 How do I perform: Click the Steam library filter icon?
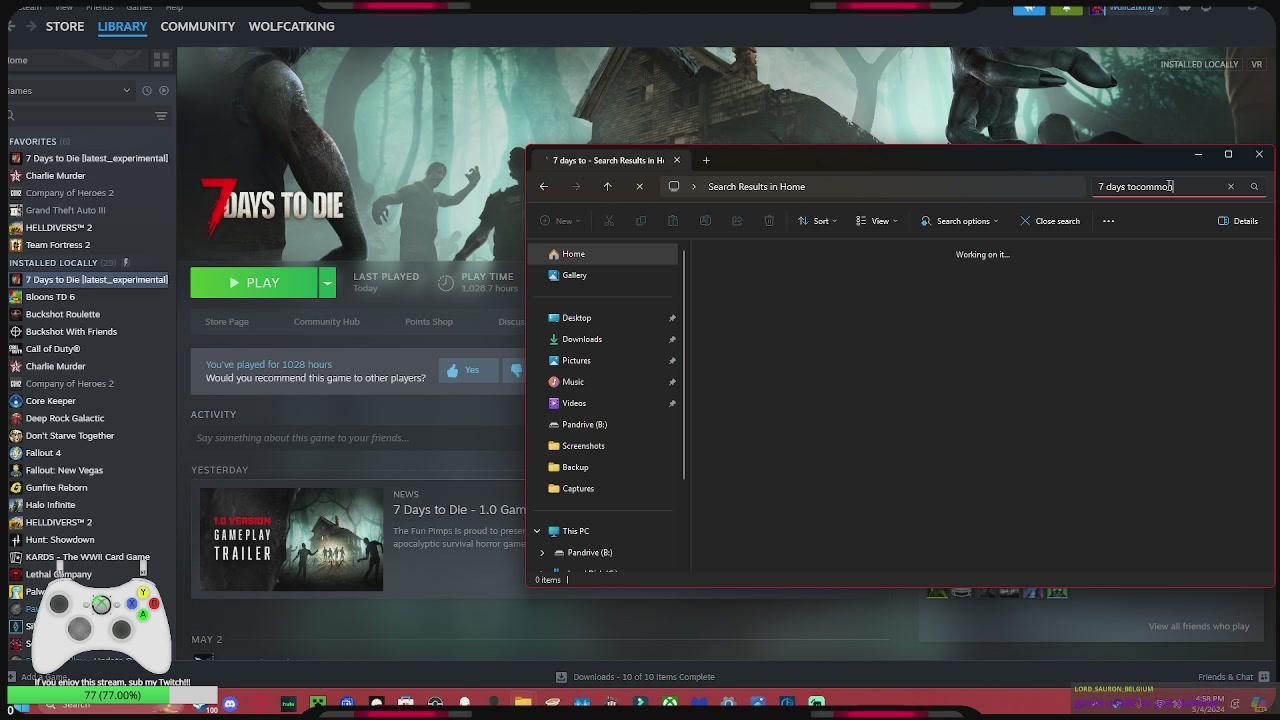click(x=161, y=116)
